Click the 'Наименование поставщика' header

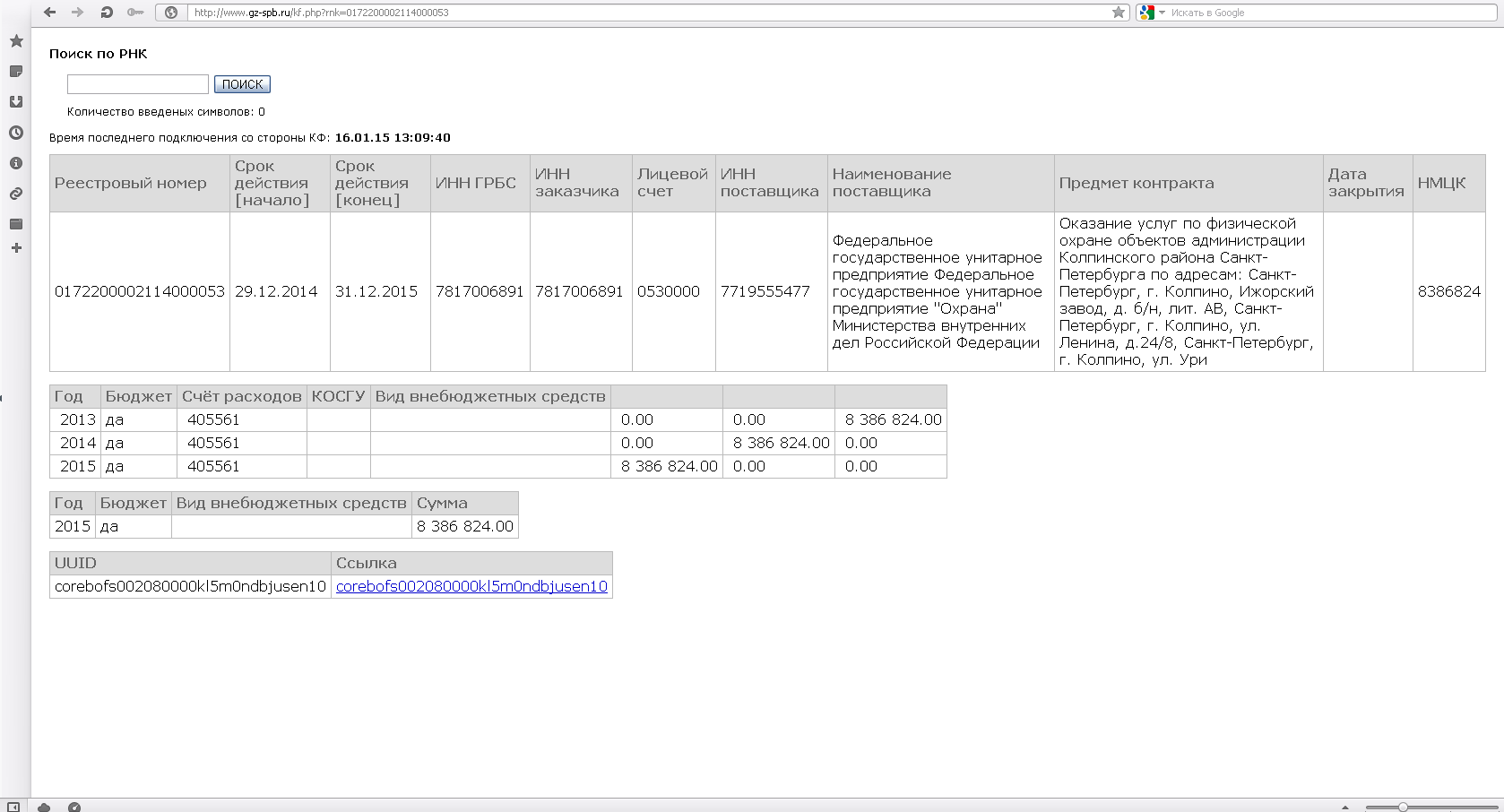coord(941,183)
